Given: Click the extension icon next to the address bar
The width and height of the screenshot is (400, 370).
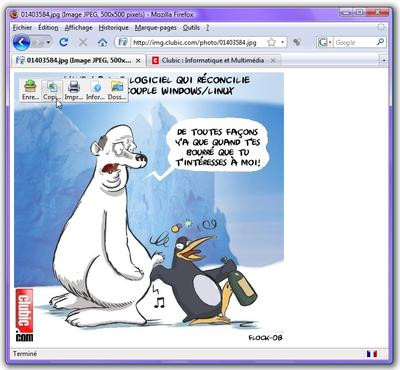Looking at the screenshot, I should 297,42.
